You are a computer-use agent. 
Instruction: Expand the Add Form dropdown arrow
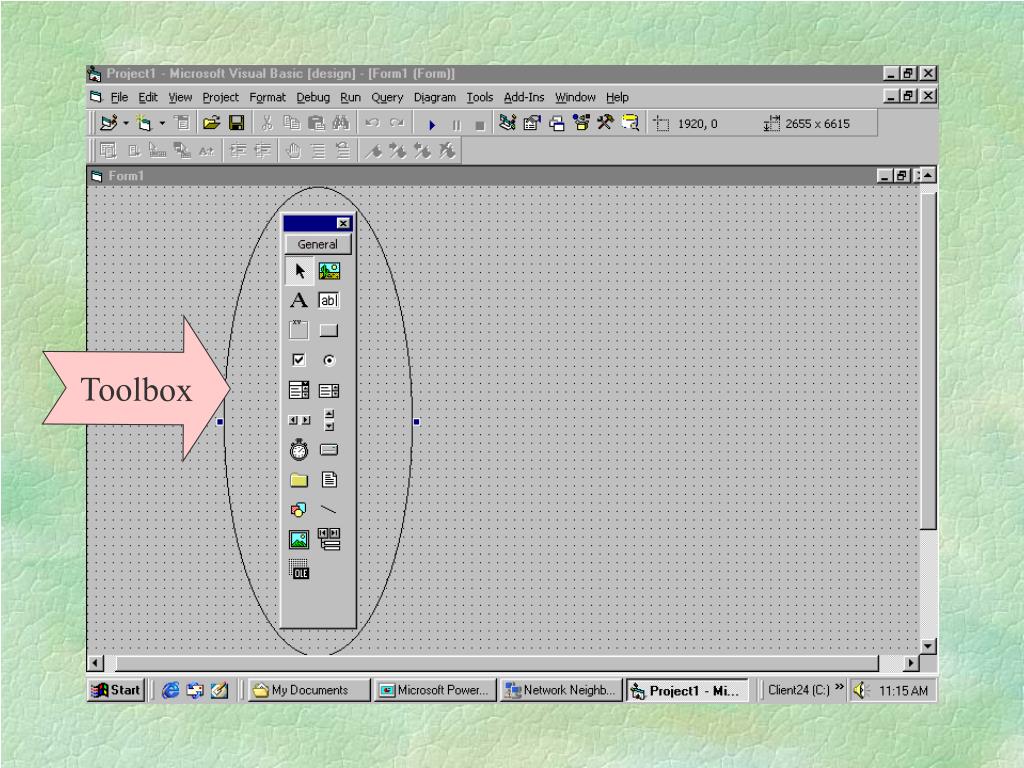(162, 123)
